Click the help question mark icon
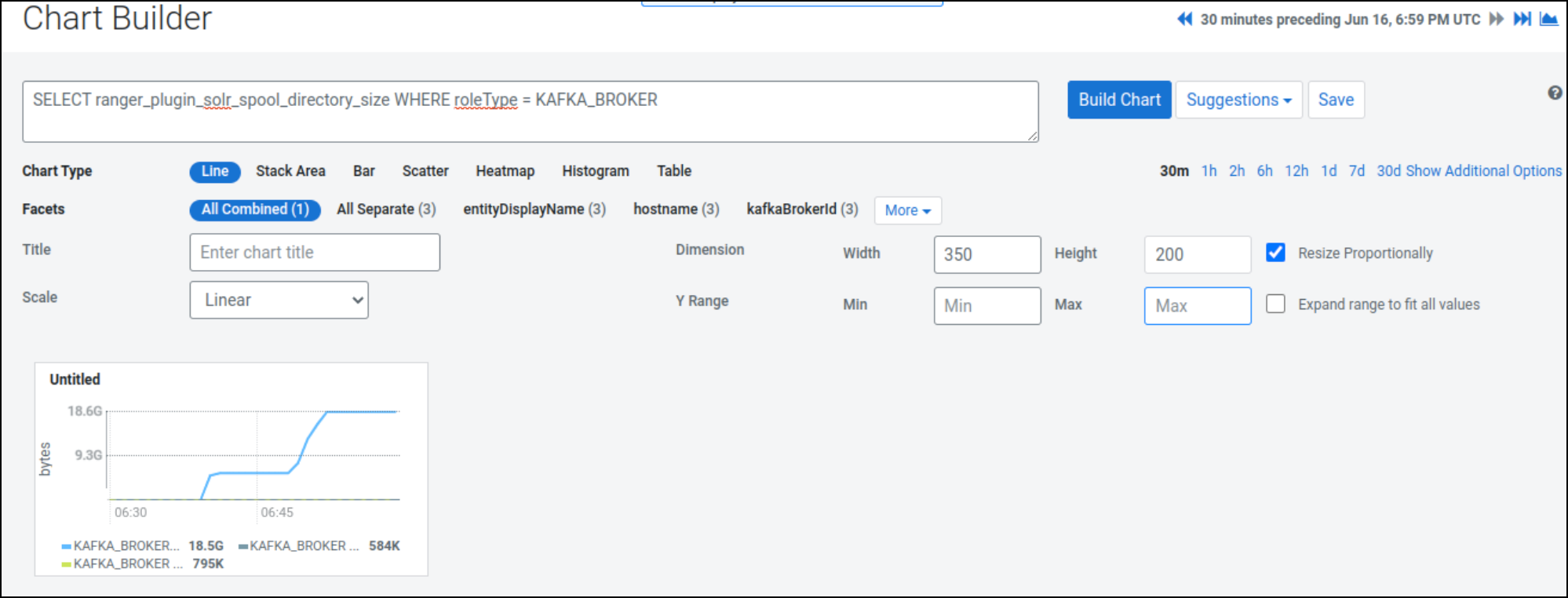Viewport: 1568px width, 598px height. point(1555,93)
